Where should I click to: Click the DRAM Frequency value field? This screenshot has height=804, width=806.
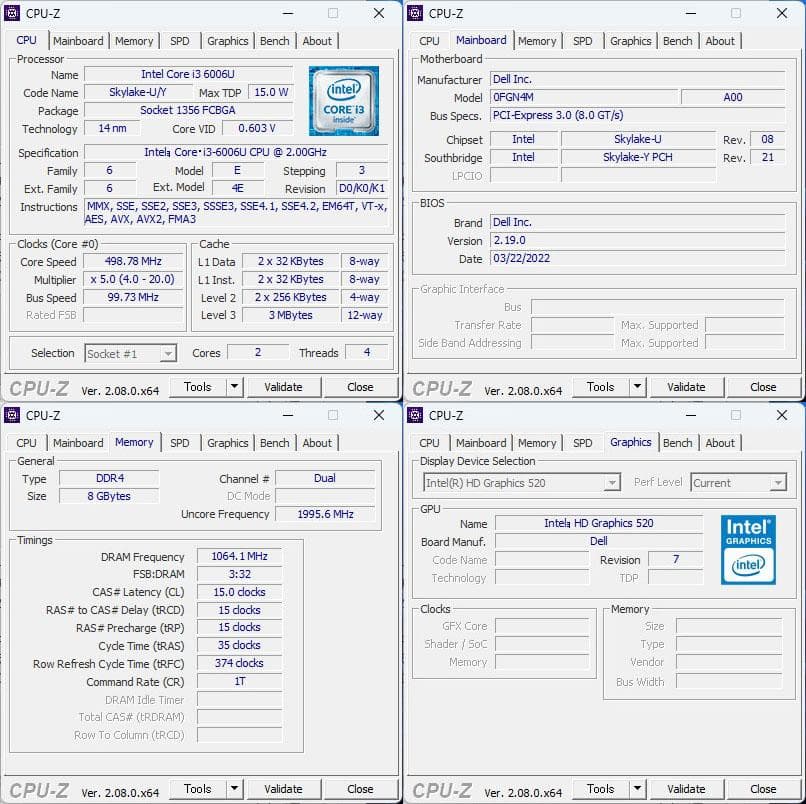239,557
